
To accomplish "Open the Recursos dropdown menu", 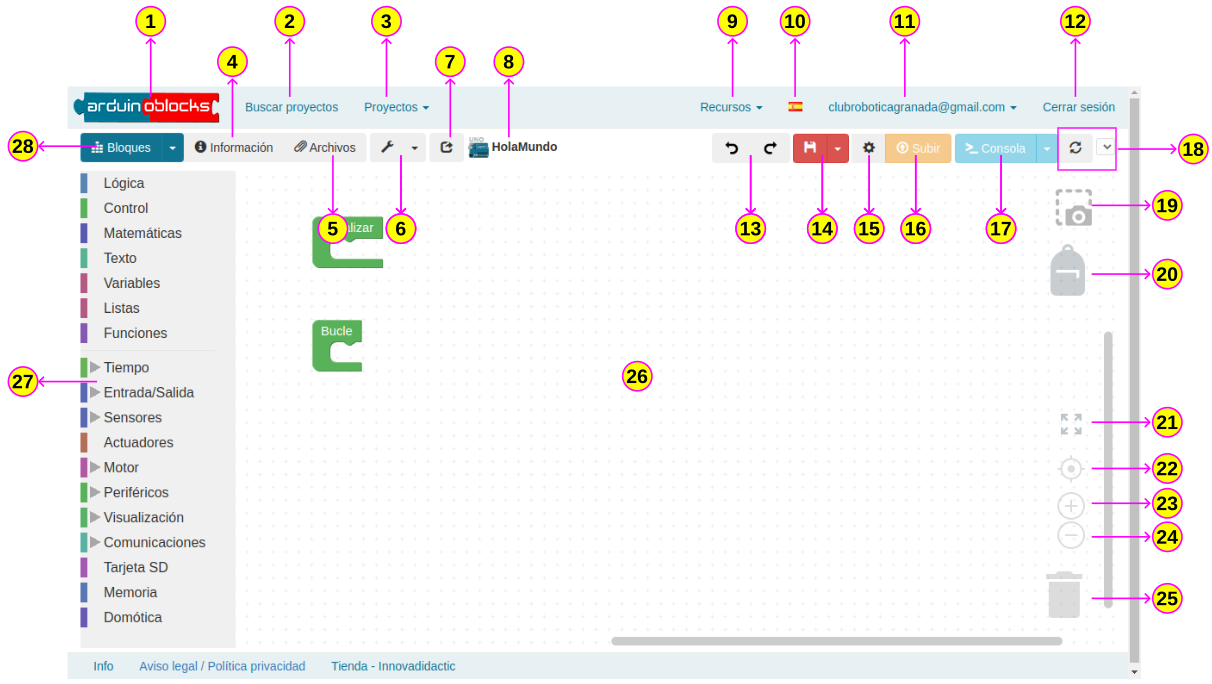I will tap(731, 107).
